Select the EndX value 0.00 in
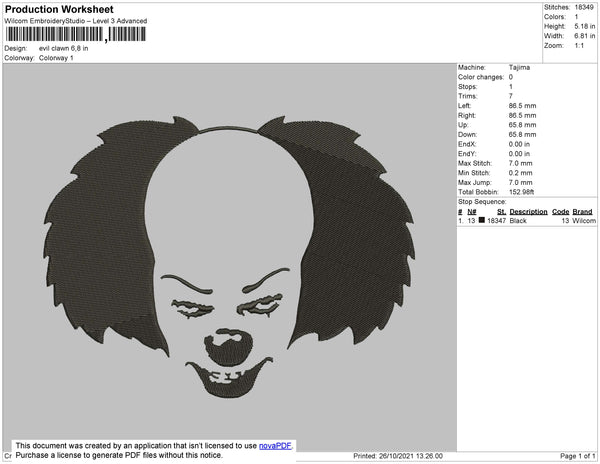 (519, 144)
